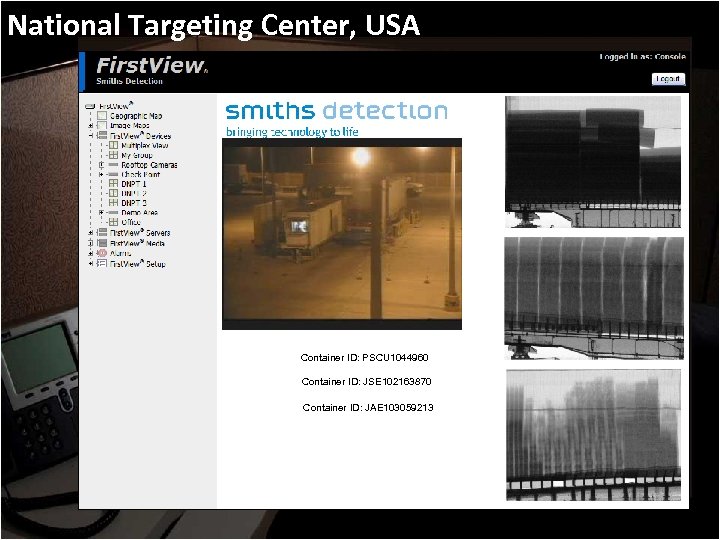The width and height of the screenshot is (720, 540).
Task: Click the Office grid icon
Action: point(113,222)
